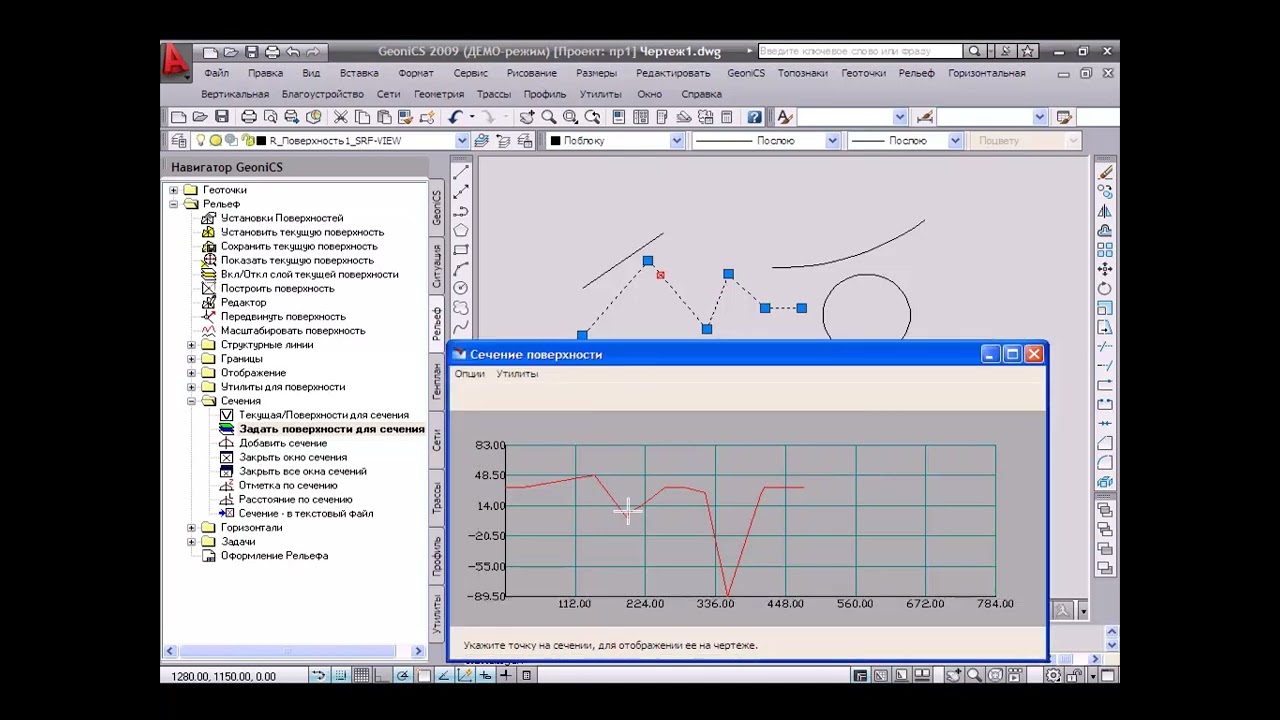Toggle Polar tracking in the status bar
1280x720 pixels.
pos(403,675)
